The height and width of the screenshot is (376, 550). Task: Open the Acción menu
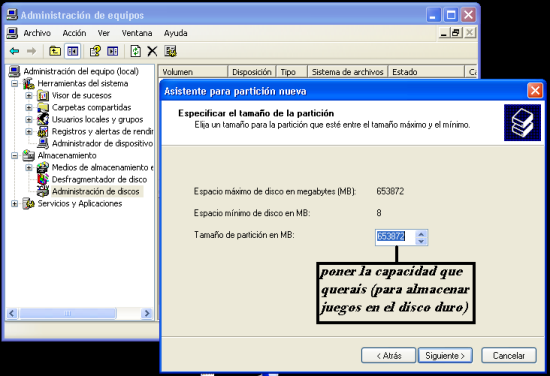click(74, 33)
